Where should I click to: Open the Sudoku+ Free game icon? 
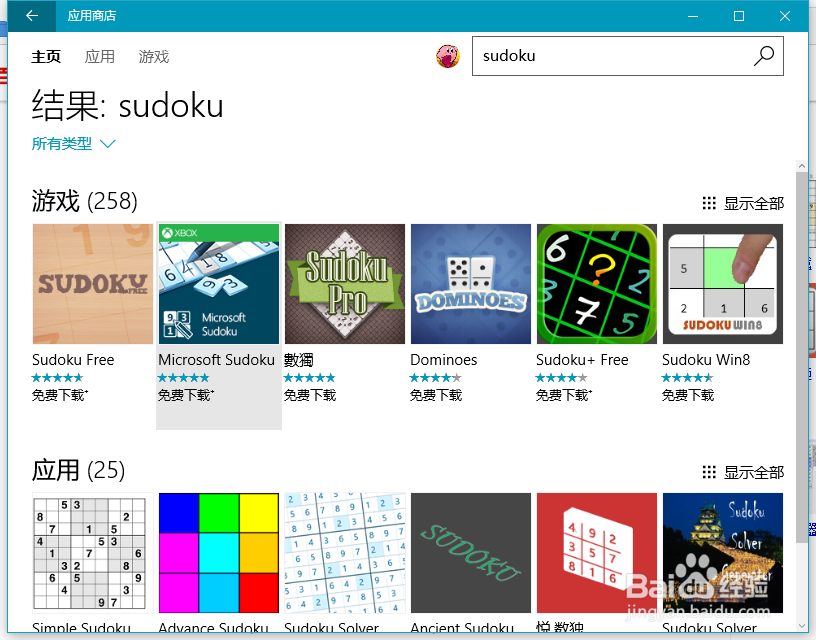point(597,284)
